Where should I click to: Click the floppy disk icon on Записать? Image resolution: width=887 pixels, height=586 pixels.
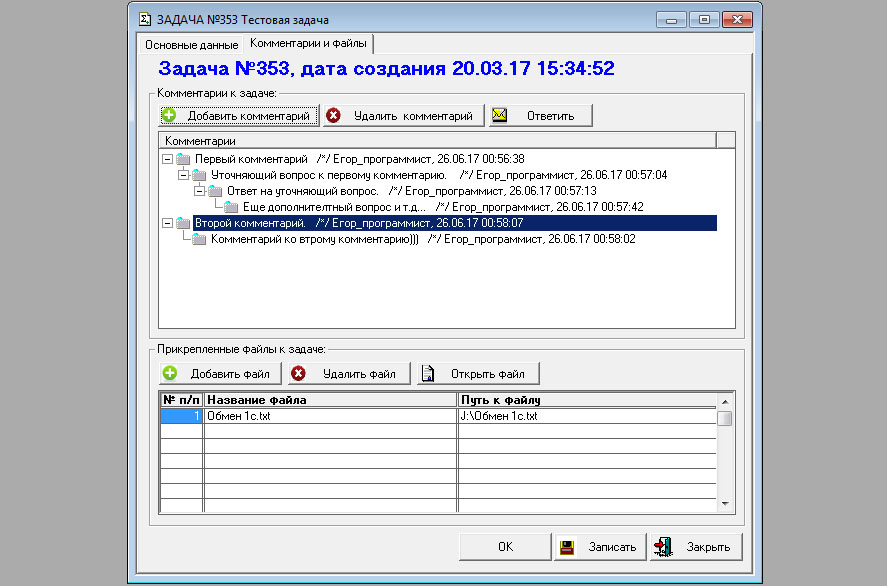[x=567, y=547]
